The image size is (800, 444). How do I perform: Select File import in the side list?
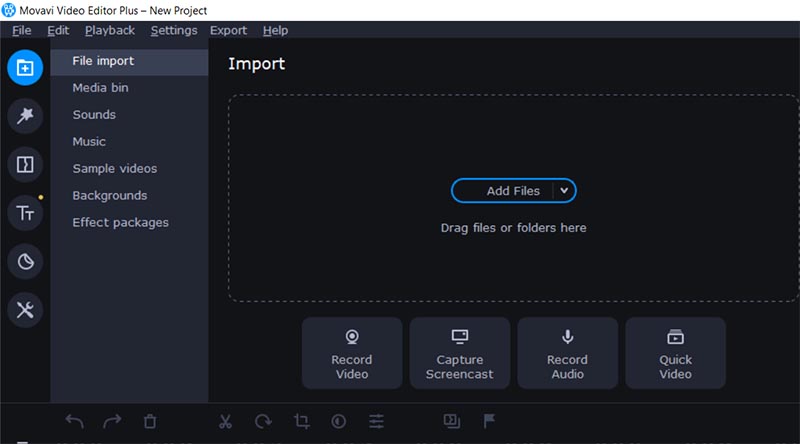(x=130, y=61)
